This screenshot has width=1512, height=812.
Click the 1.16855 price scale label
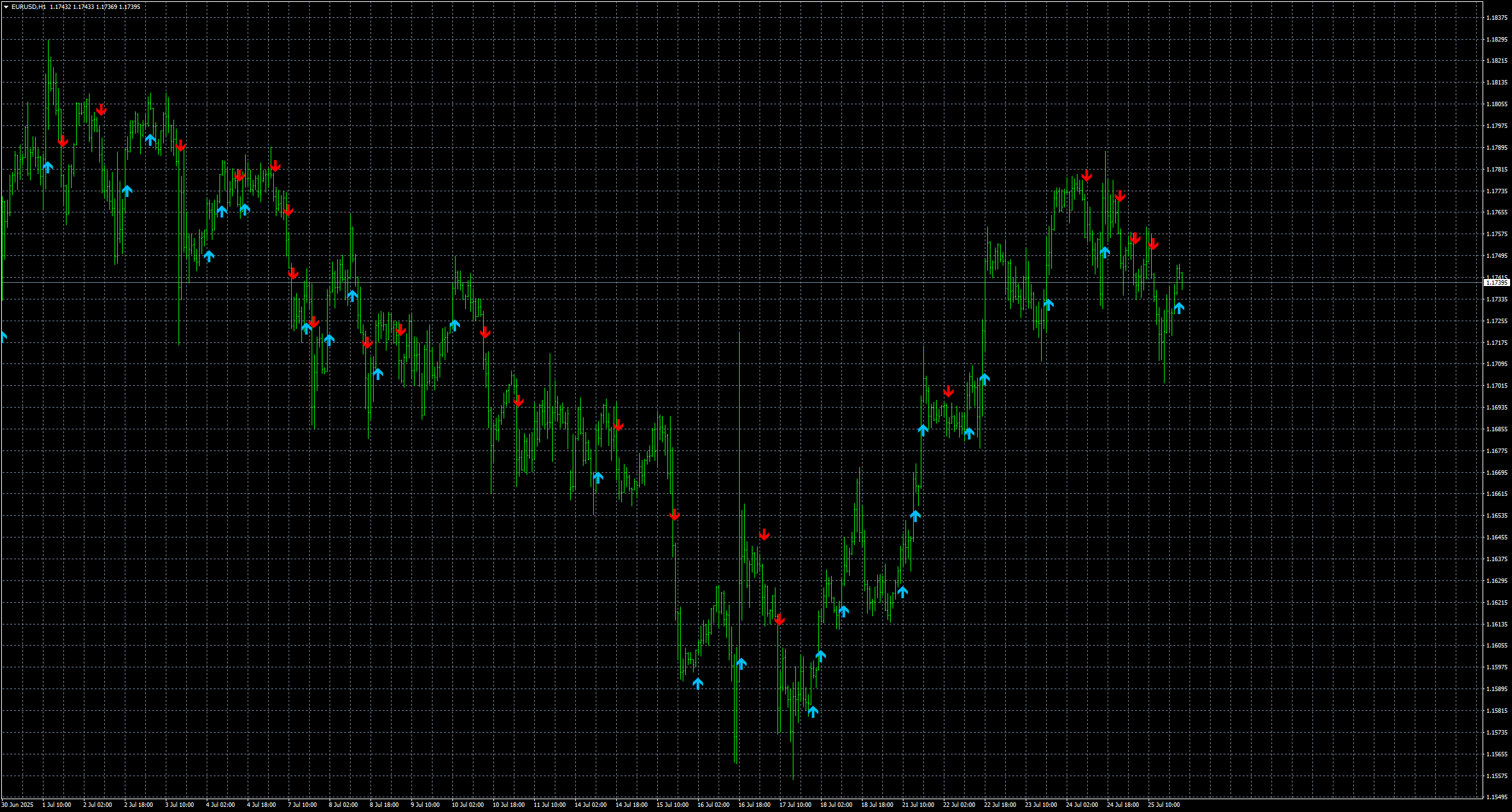(1497, 429)
